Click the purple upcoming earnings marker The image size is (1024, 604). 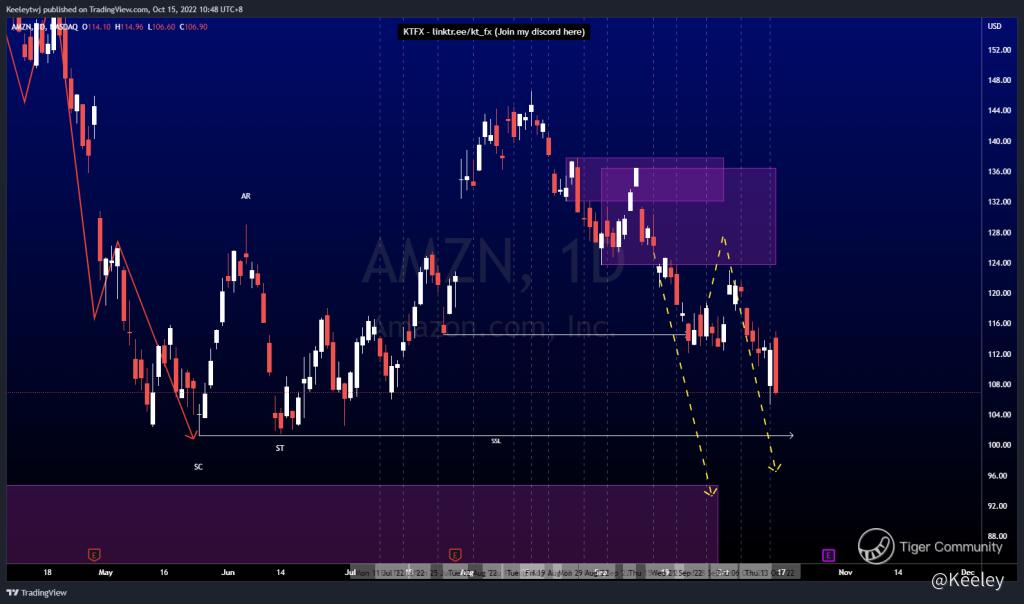click(828, 556)
